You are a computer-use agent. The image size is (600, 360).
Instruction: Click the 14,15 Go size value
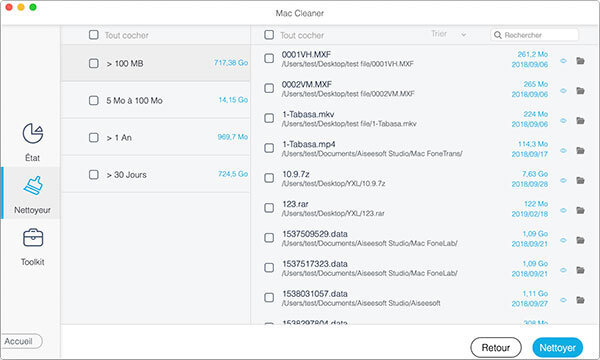[233, 99]
